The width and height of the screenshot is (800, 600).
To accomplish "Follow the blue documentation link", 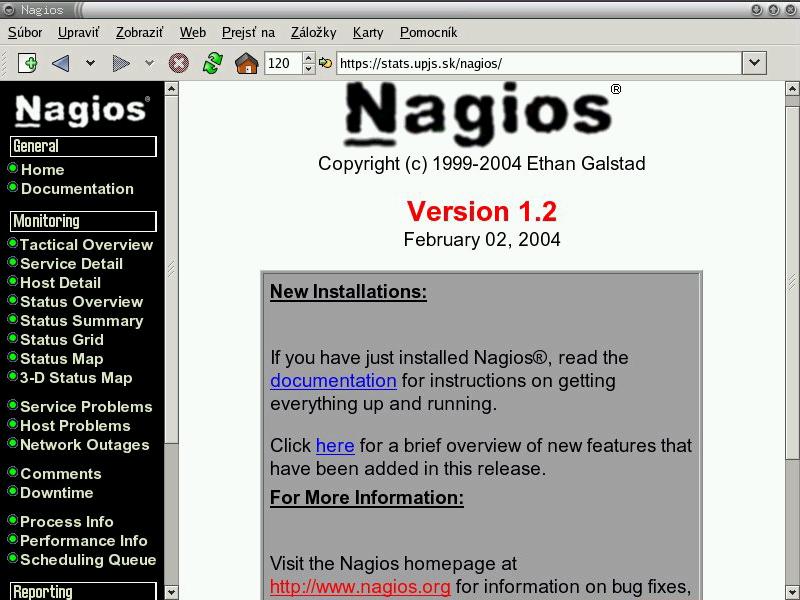I will (333, 381).
